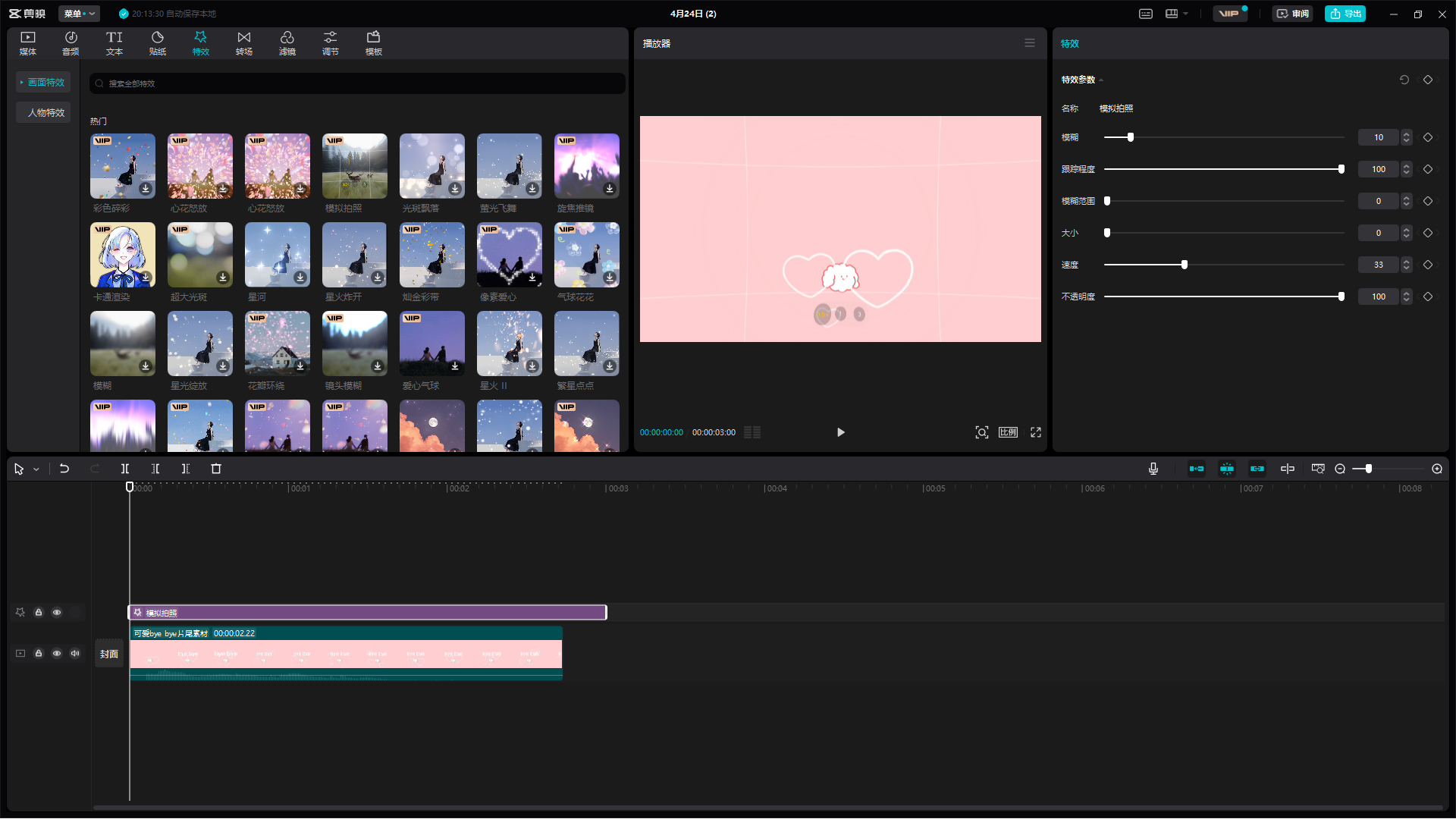Open the Stickers (贴纸) tool tab

[158, 43]
